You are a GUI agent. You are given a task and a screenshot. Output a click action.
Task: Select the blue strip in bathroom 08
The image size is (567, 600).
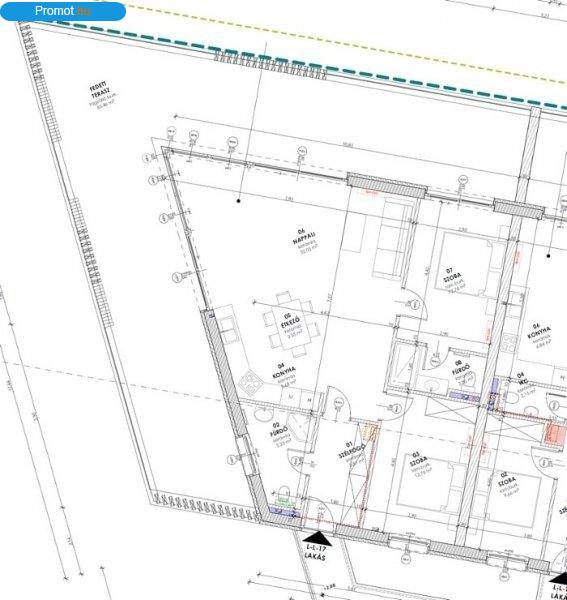pyautogui.click(x=464, y=396)
